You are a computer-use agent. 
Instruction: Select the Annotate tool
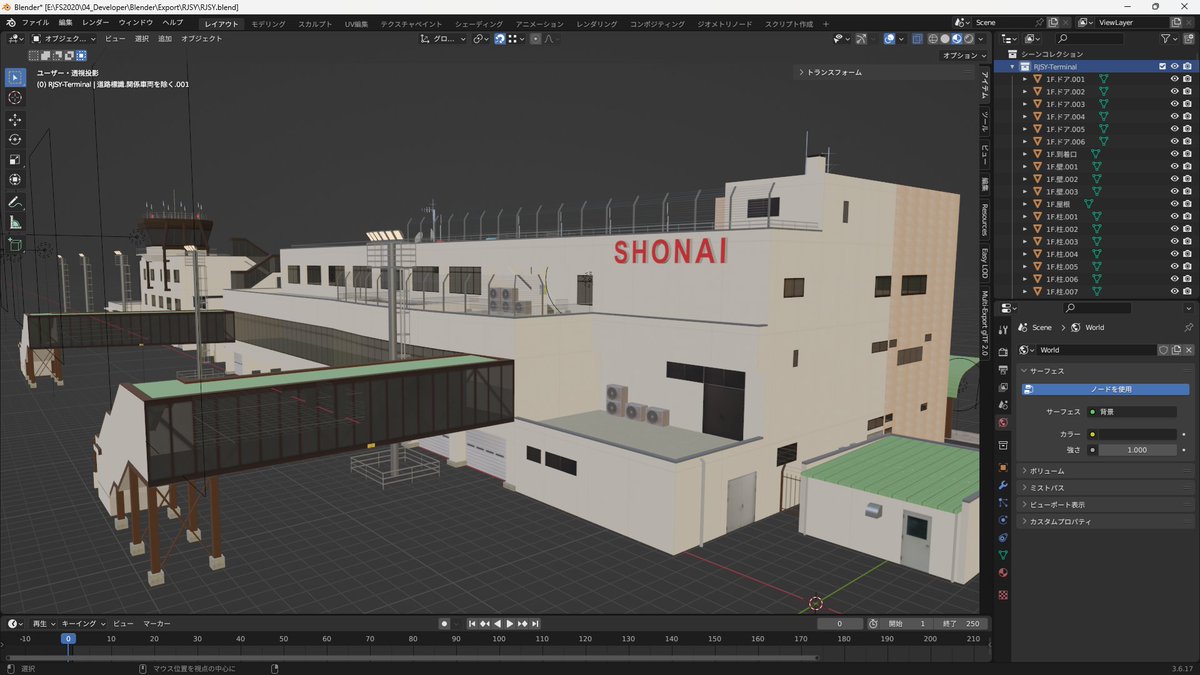point(15,202)
